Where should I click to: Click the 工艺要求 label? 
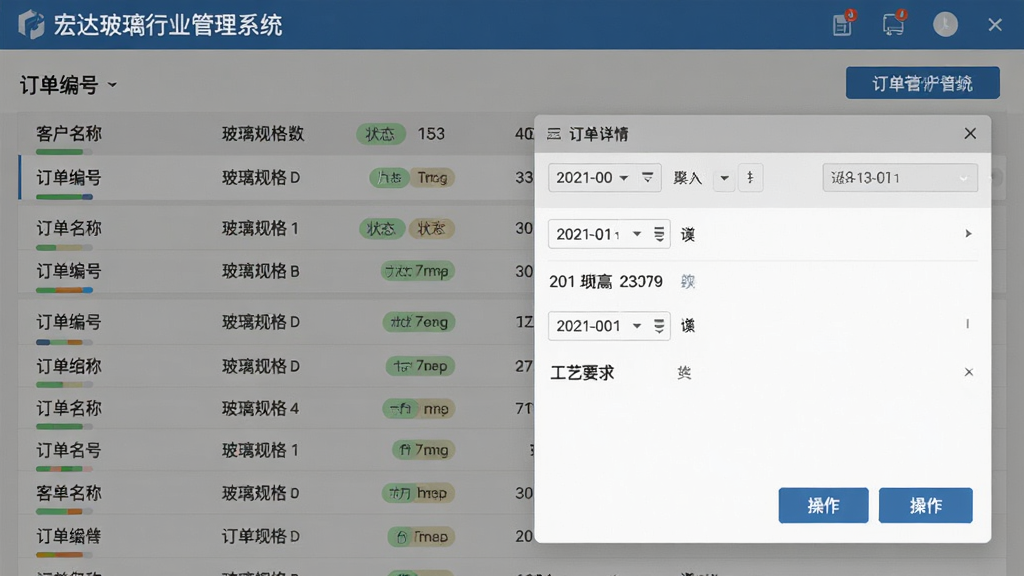pyautogui.click(x=582, y=373)
